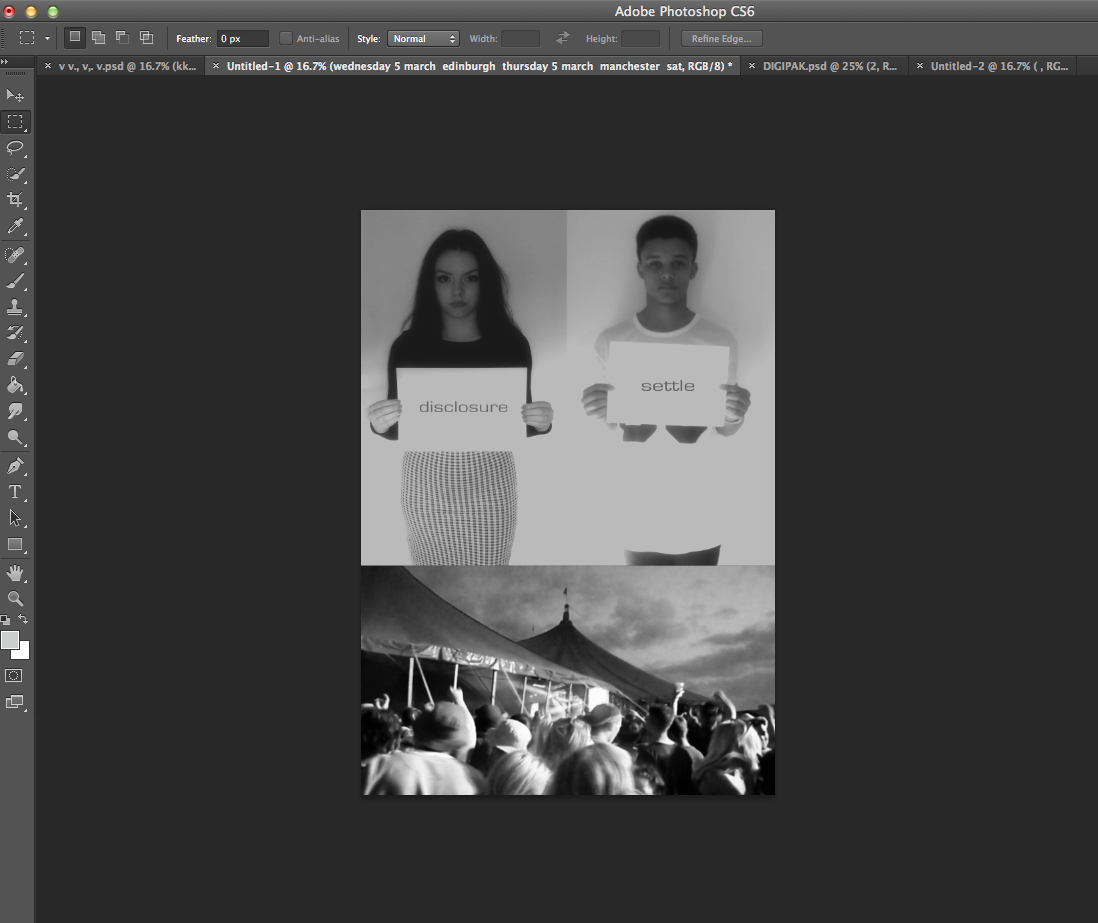Choose New selection mode

[75, 38]
